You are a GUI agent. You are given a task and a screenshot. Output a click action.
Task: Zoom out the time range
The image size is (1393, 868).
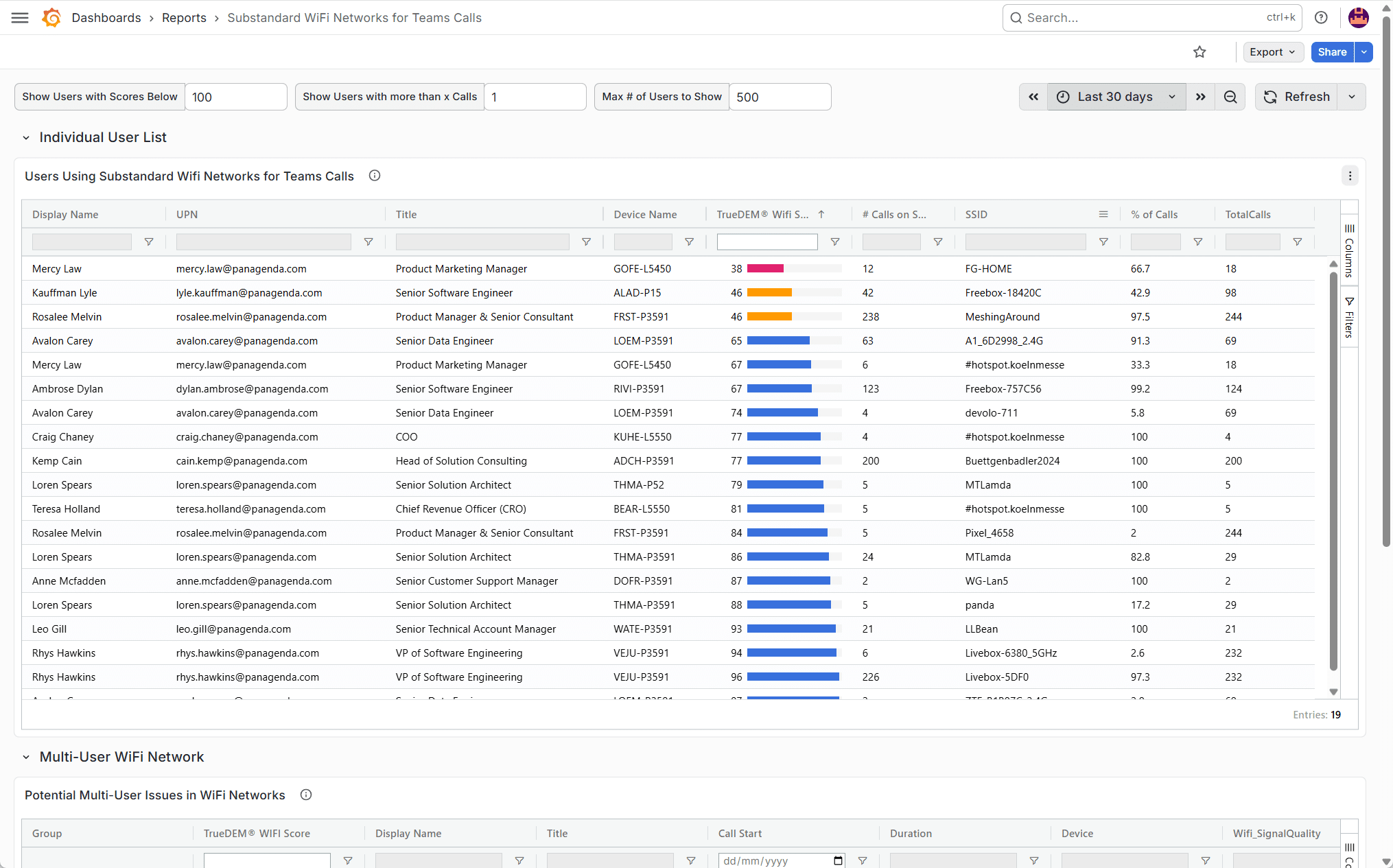click(1230, 97)
